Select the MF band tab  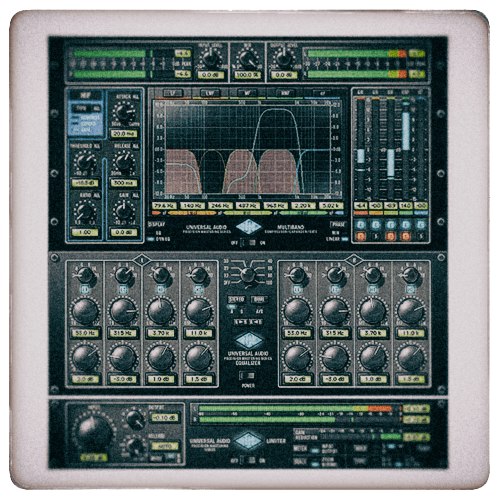pyautogui.click(x=248, y=93)
